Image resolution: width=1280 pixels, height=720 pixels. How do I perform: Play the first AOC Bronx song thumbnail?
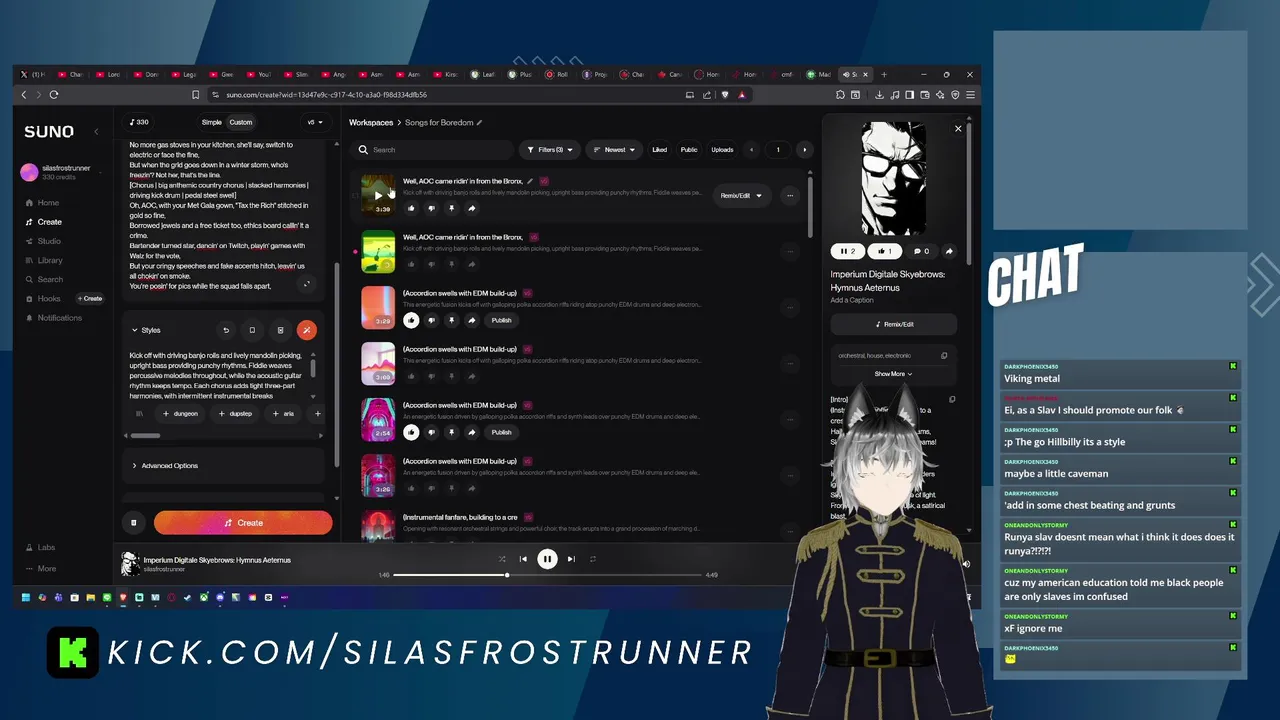[378, 195]
